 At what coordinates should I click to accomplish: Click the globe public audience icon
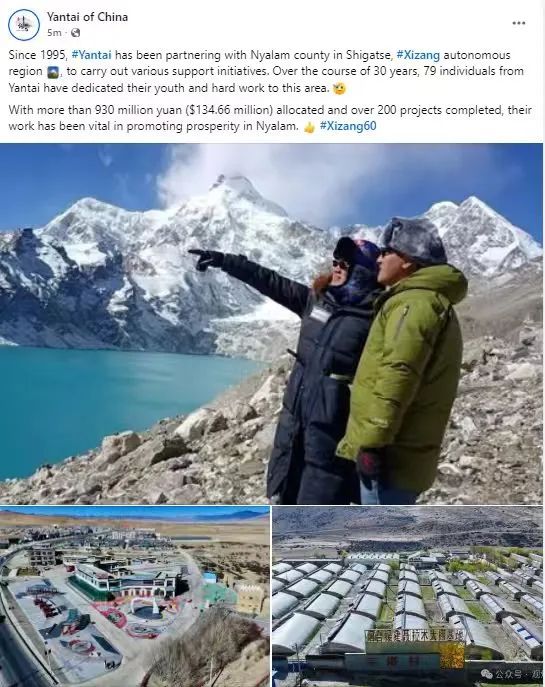pos(75,33)
